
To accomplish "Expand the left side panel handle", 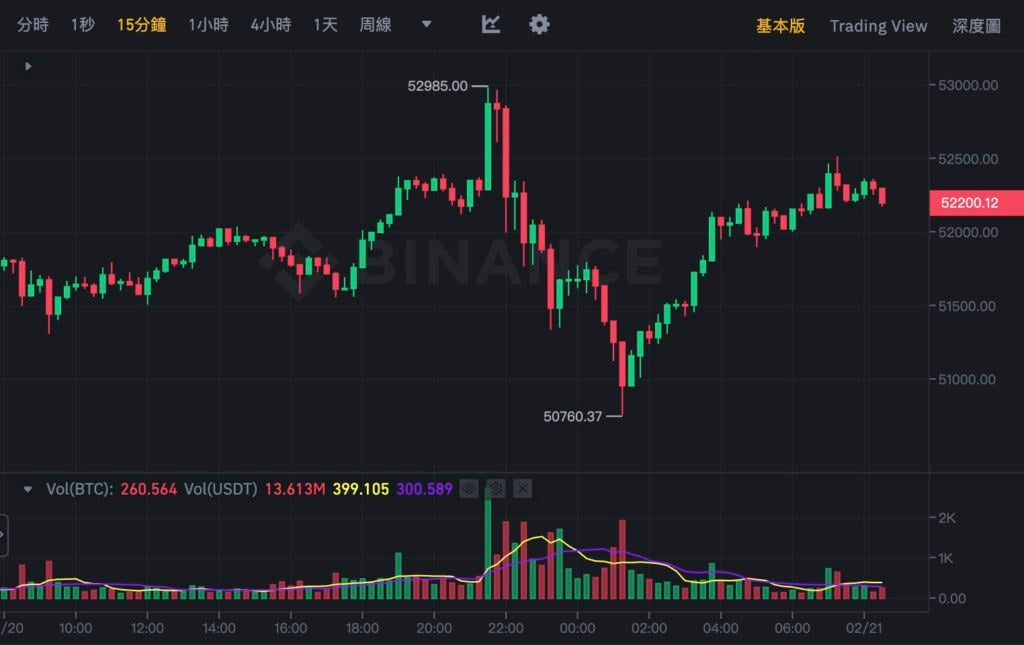I will [3, 535].
